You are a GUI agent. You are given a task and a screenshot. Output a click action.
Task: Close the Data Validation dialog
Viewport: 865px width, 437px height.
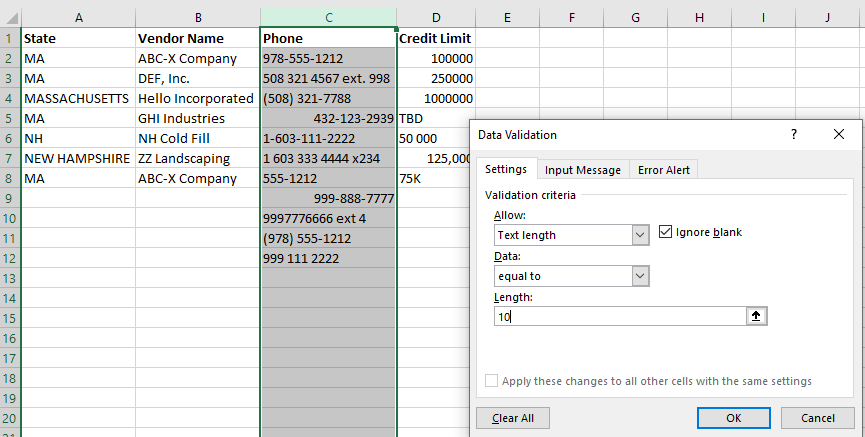(839, 134)
